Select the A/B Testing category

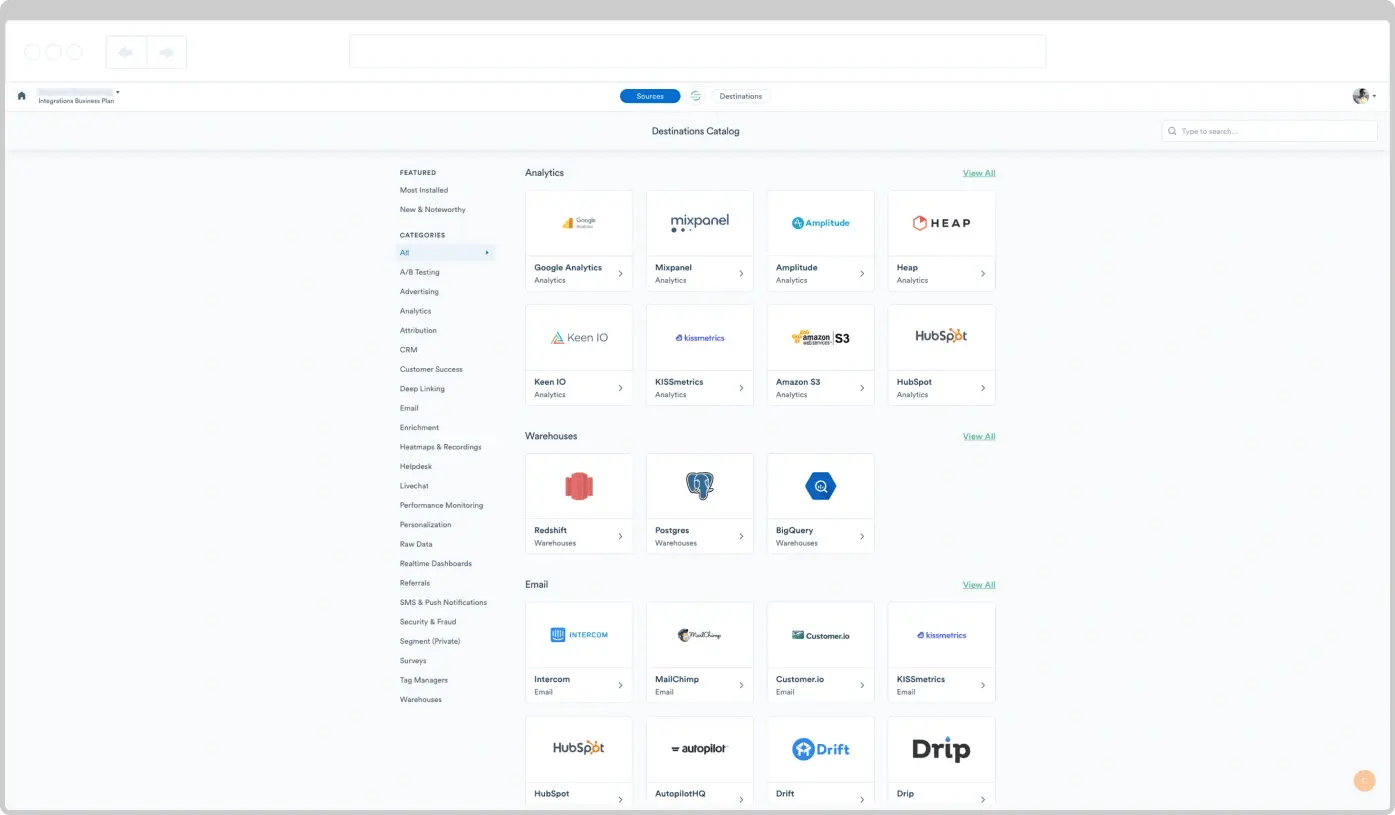(x=420, y=272)
